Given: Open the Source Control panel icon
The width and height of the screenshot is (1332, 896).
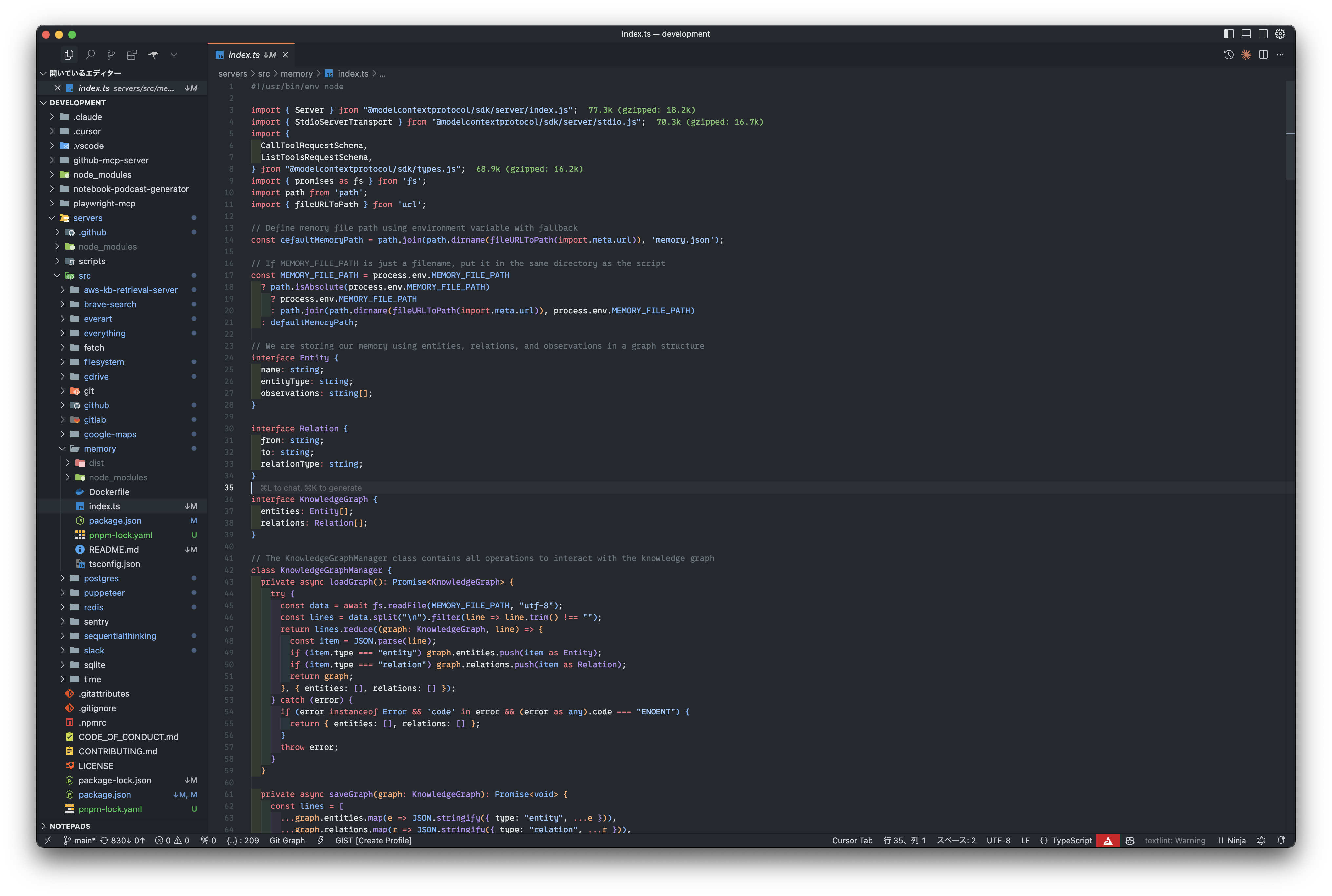Looking at the screenshot, I should 111,55.
